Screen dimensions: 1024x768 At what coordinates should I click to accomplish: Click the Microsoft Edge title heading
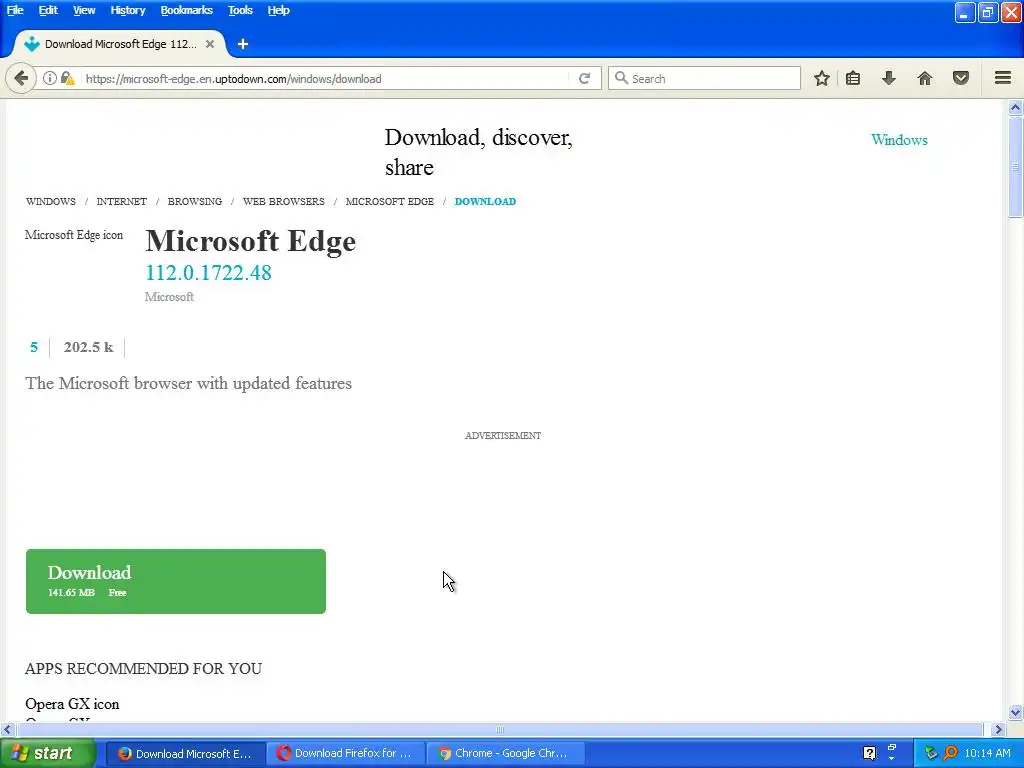tap(251, 241)
